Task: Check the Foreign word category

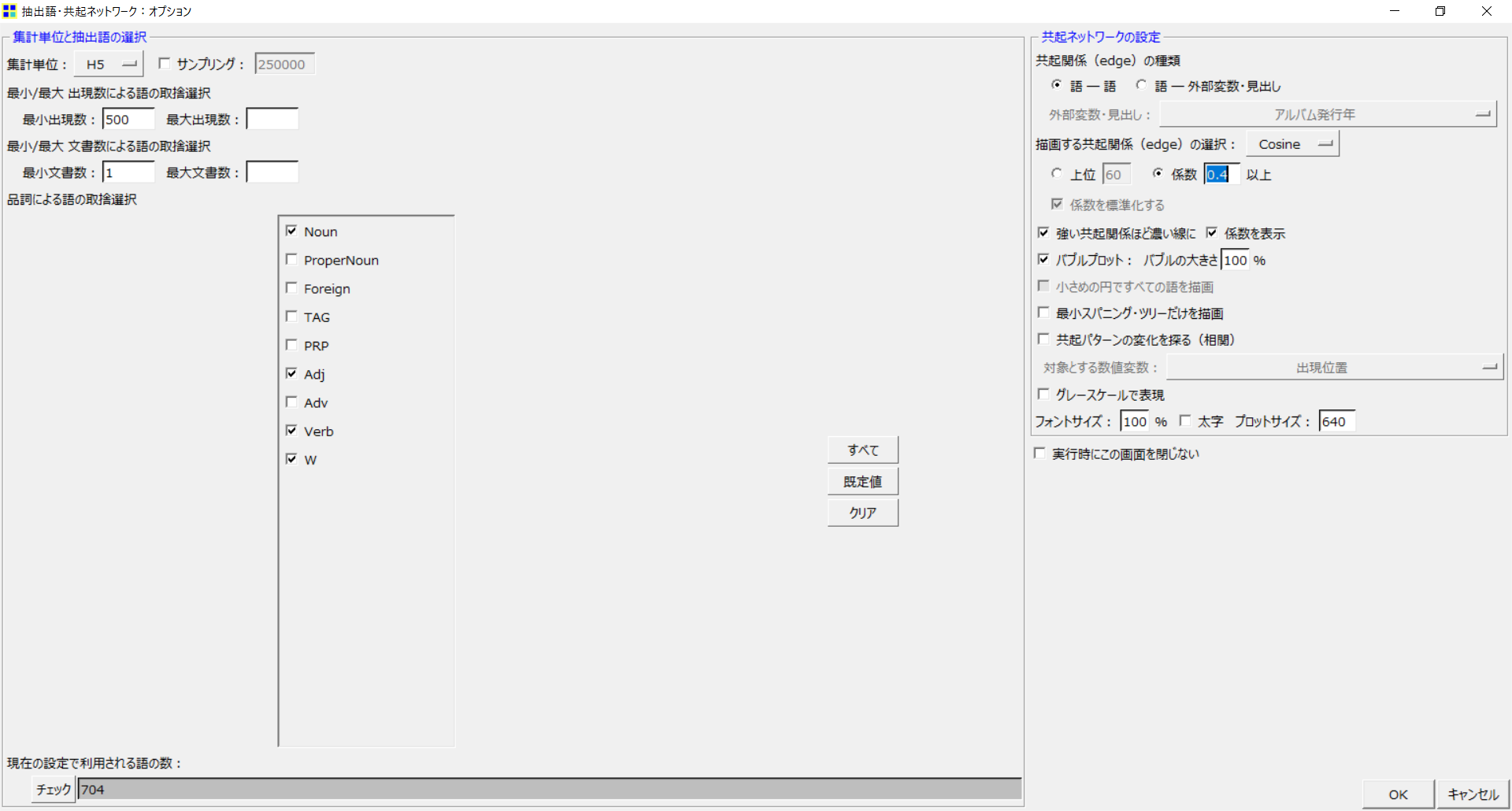Action: [x=292, y=287]
